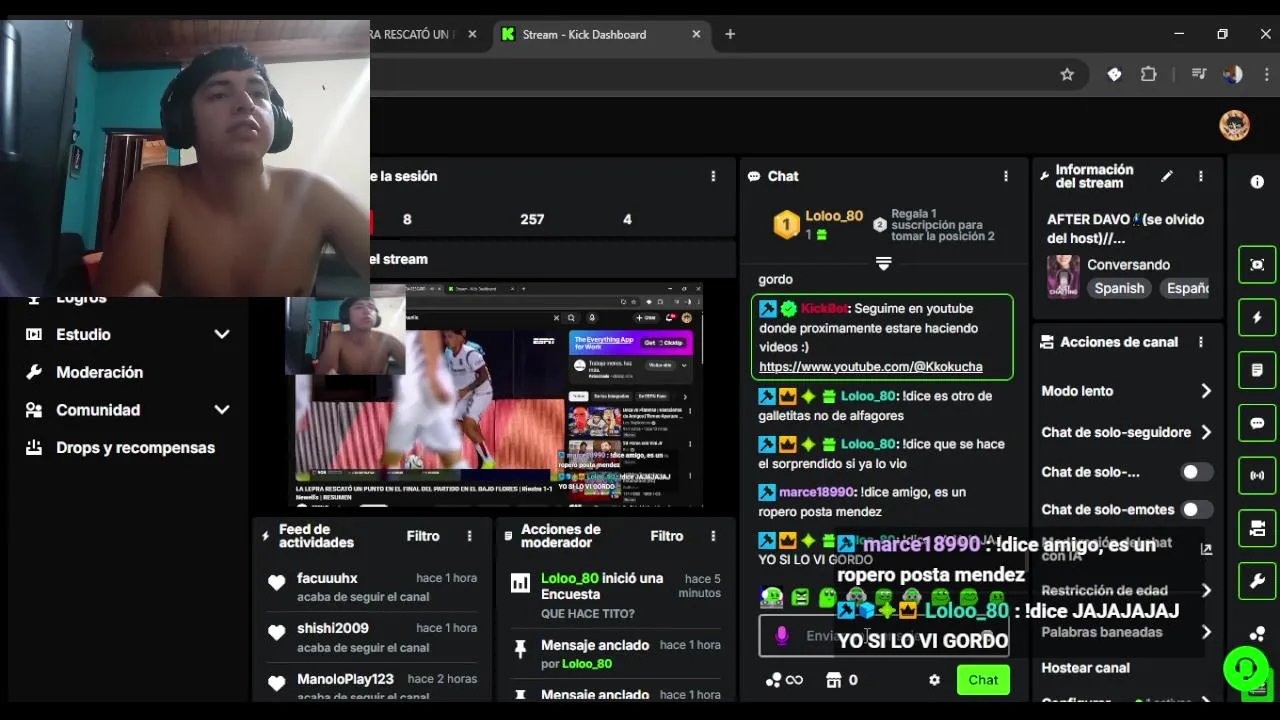Toggle the document panel icon in sidebar
This screenshot has width=1280, height=720.
point(1257,370)
